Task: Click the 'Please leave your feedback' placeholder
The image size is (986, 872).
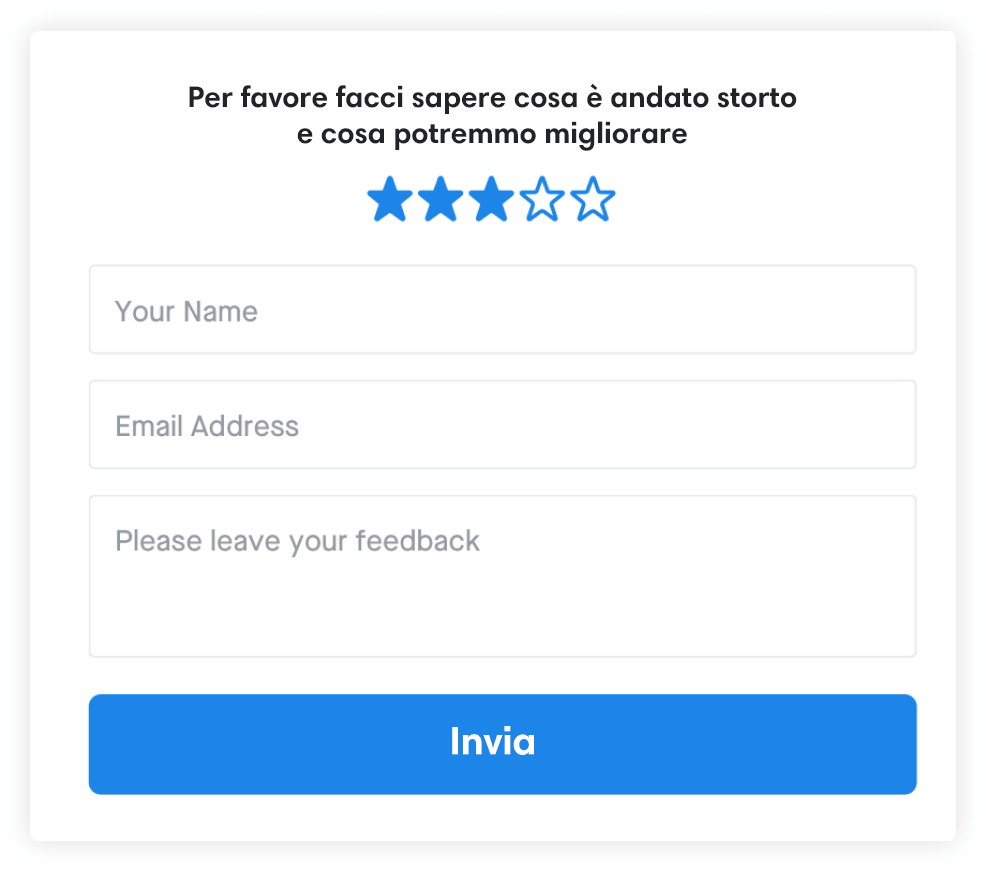Action: [297, 541]
